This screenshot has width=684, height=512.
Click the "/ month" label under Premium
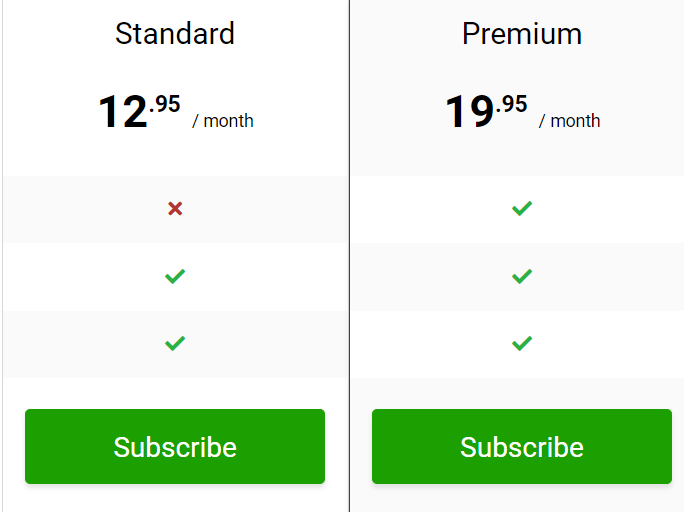point(570,121)
